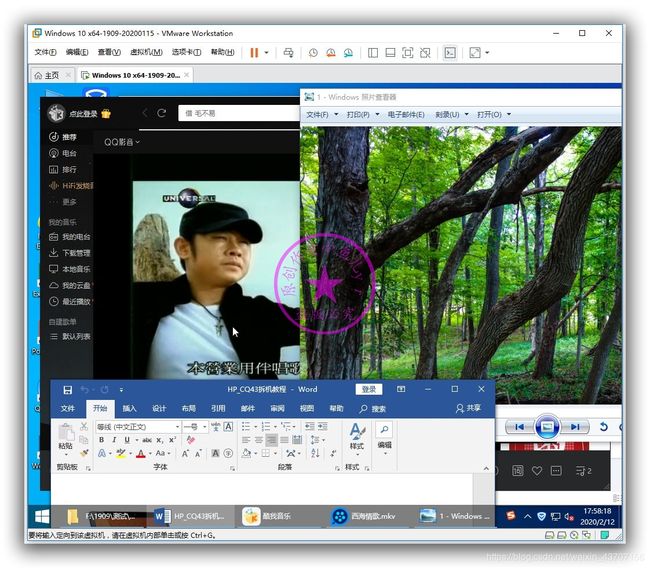
Task: Click the cut scissors icon in Word
Action: [x=84, y=426]
